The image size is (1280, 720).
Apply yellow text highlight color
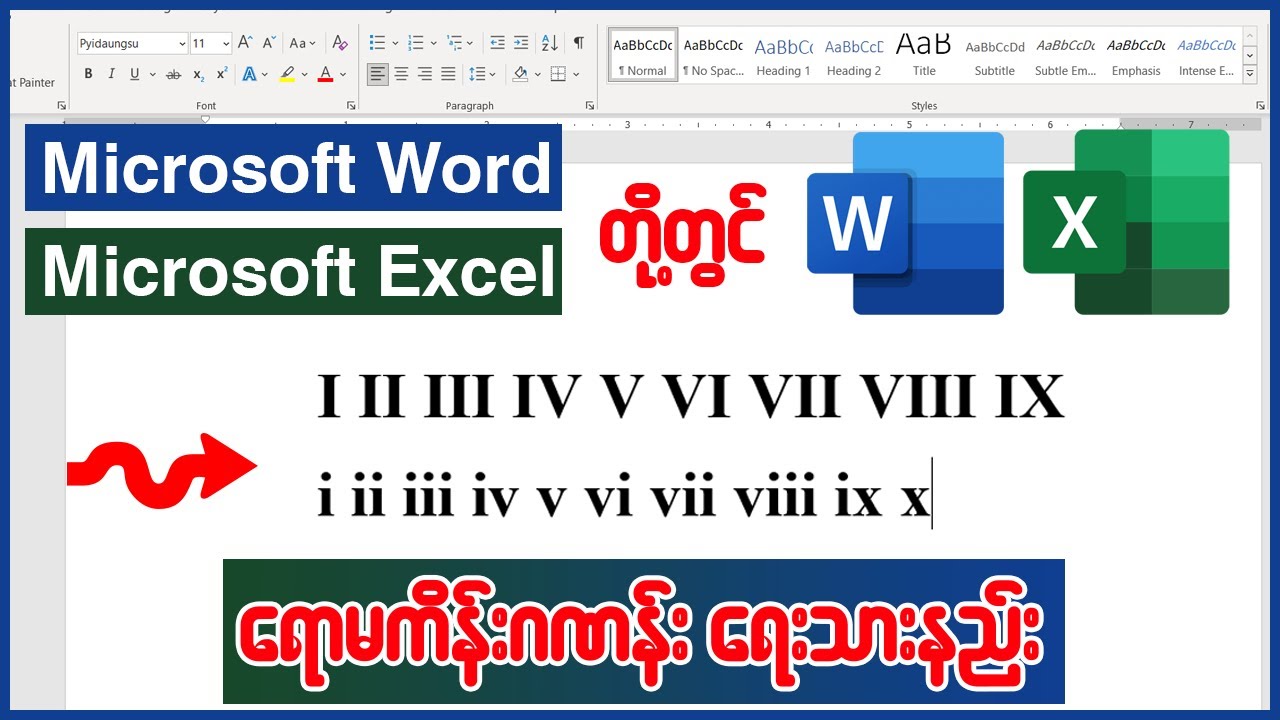coord(287,74)
